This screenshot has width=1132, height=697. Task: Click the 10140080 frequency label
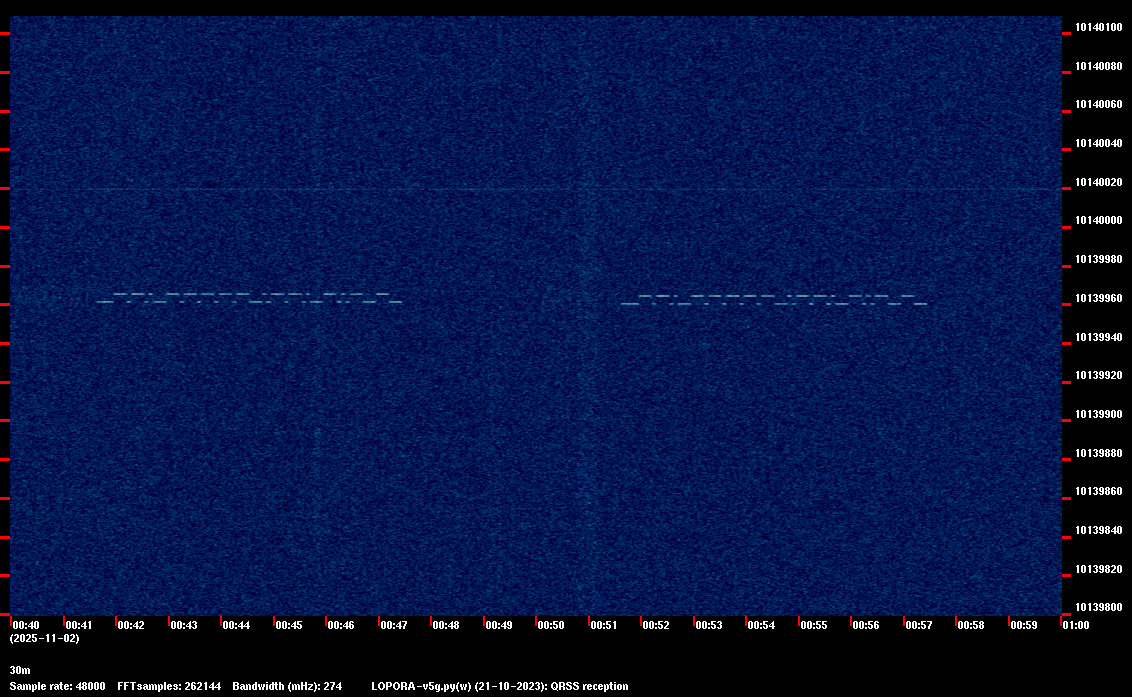click(x=1099, y=66)
